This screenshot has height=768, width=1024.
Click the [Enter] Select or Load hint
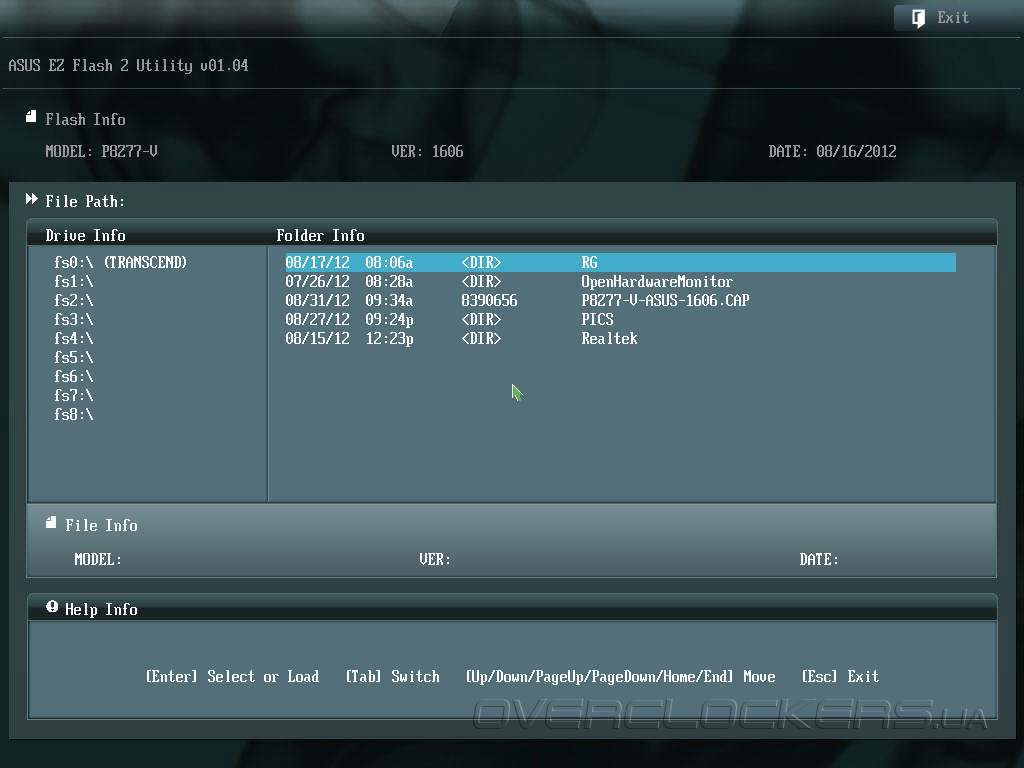(x=232, y=677)
